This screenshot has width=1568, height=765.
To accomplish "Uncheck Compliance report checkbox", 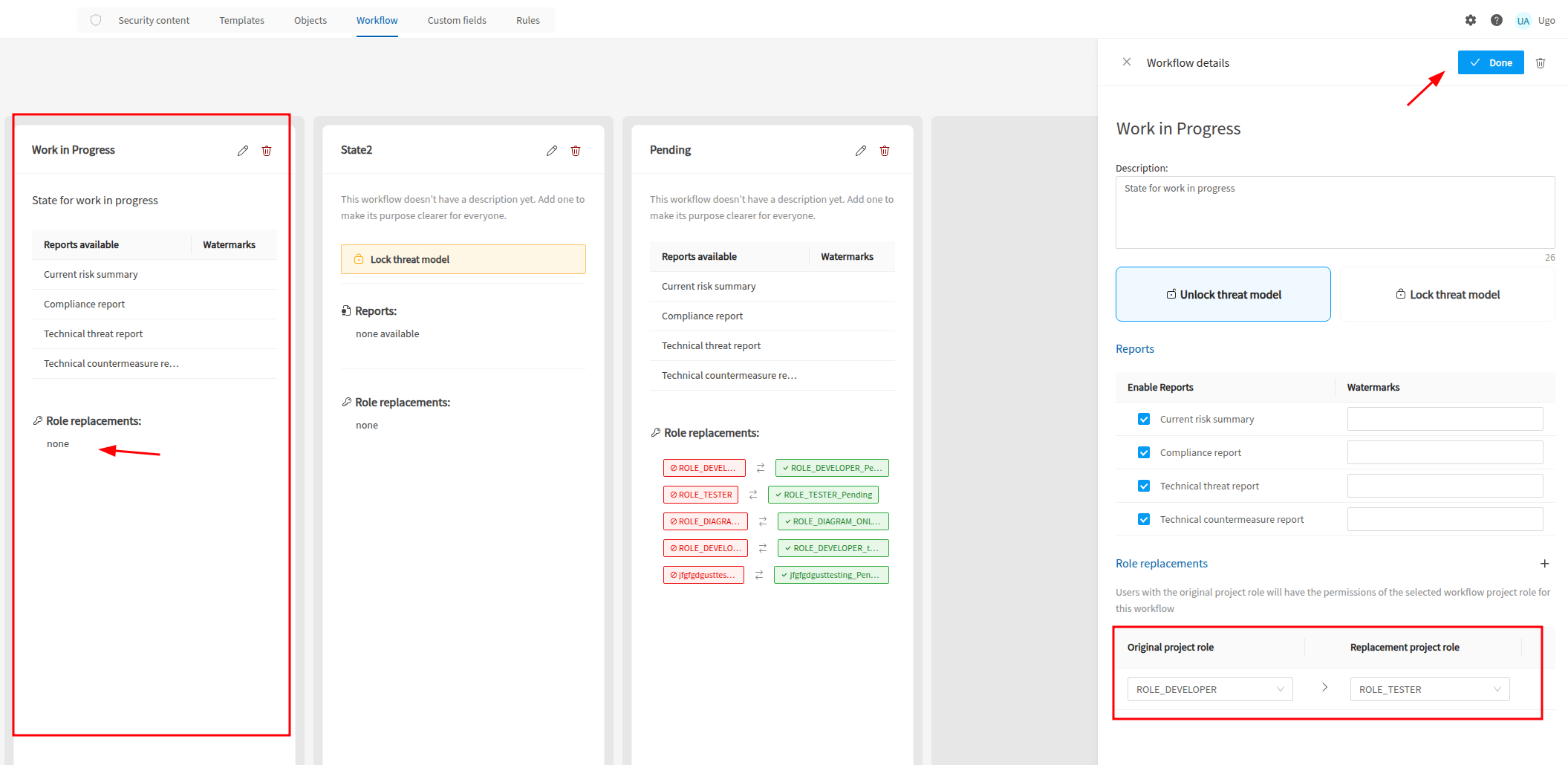I will click(x=1144, y=452).
